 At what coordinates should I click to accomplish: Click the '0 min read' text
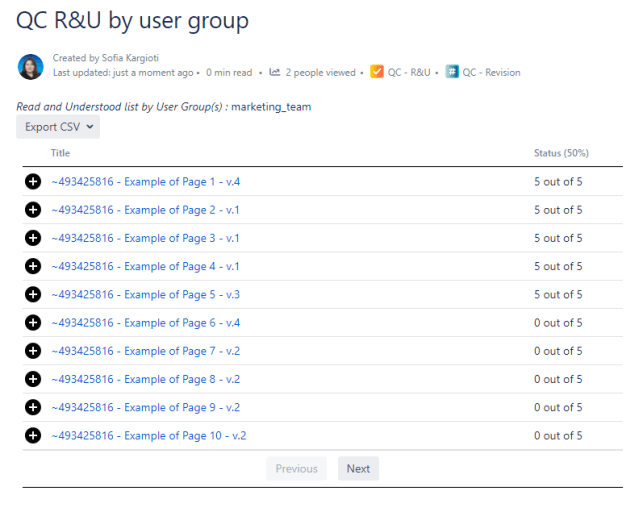coord(229,73)
